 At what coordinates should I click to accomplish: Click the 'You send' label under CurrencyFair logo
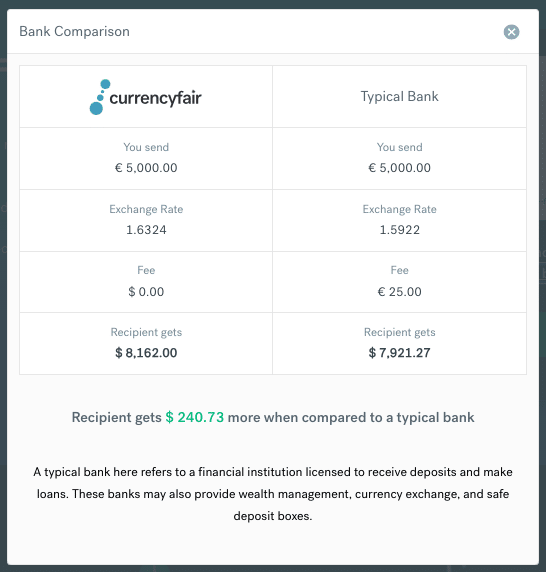146,147
